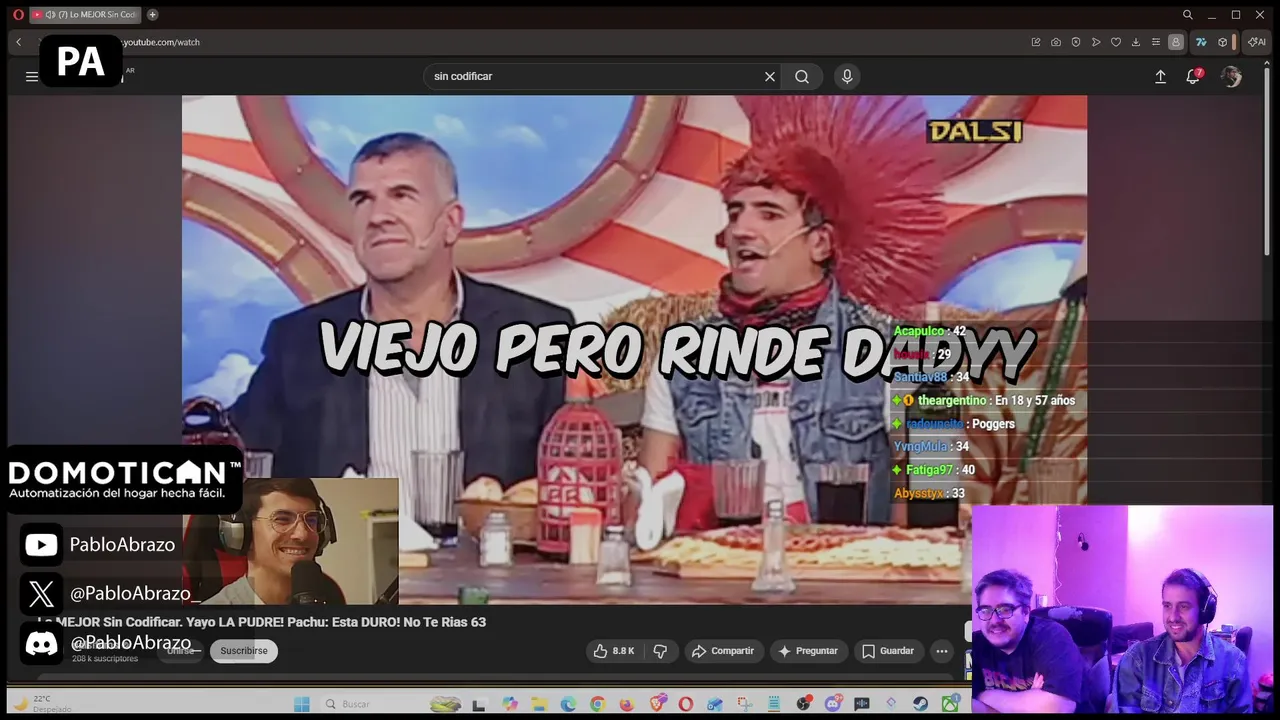Open Opera's tab search magnifier
The image size is (1280, 720).
(1188, 14)
